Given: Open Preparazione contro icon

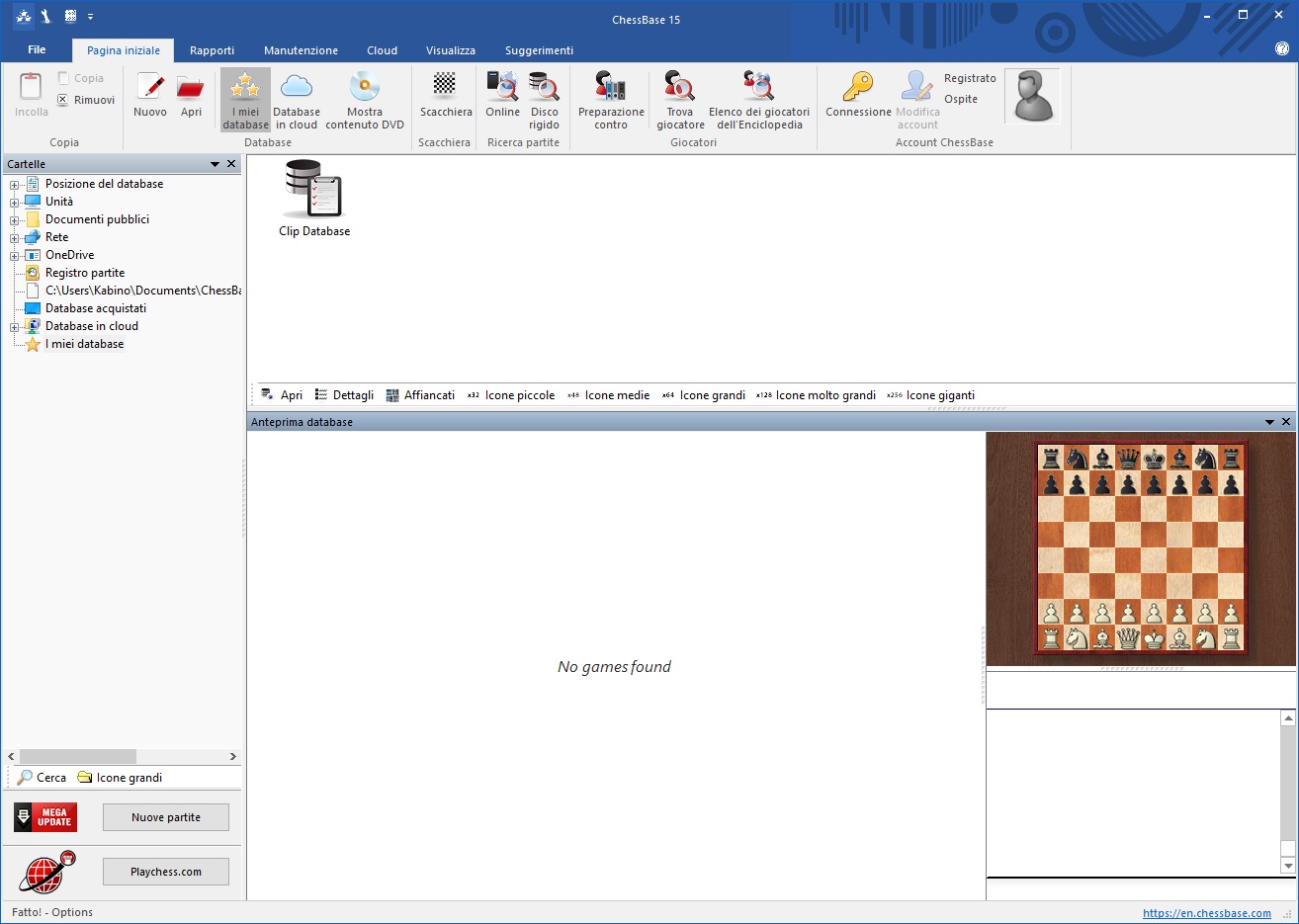Looking at the screenshot, I should 611,87.
